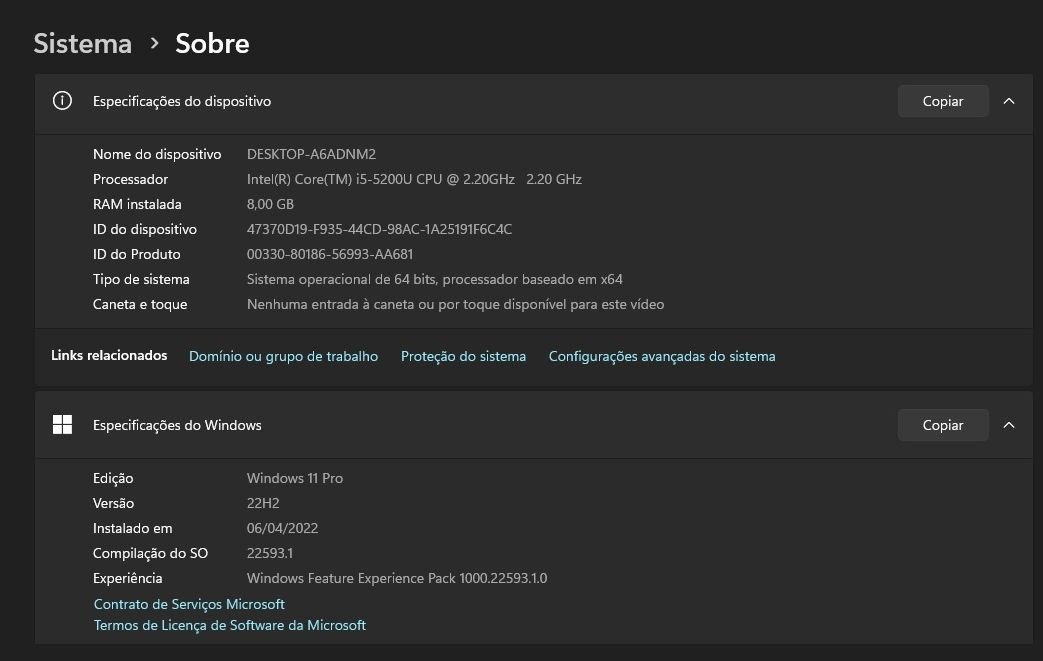Image resolution: width=1043 pixels, height=661 pixels.
Task: Copy the Windows specifications with Copiar
Action: click(943, 425)
